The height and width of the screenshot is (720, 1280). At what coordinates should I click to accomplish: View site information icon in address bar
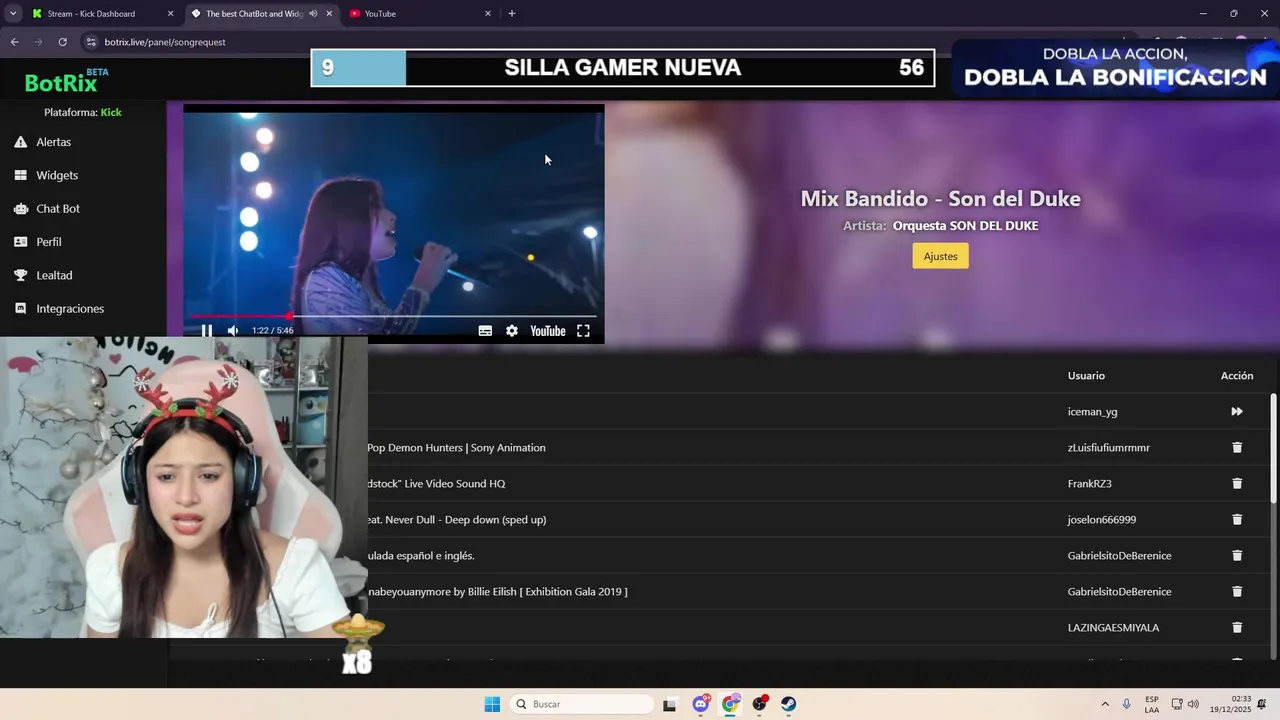pyautogui.click(x=91, y=42)
